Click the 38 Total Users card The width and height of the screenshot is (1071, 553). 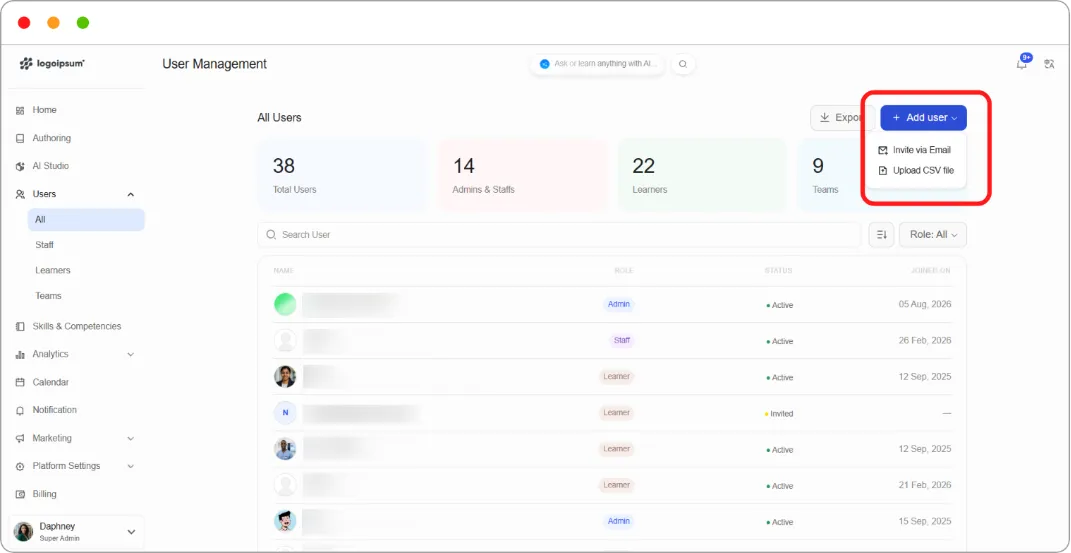click(x=342, y=175)
